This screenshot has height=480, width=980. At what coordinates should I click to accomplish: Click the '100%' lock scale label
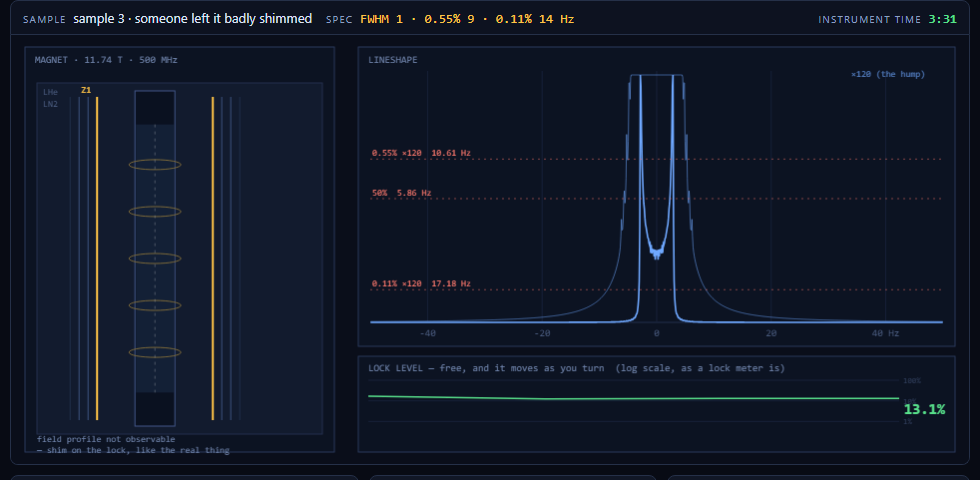(x=912, y=381)
